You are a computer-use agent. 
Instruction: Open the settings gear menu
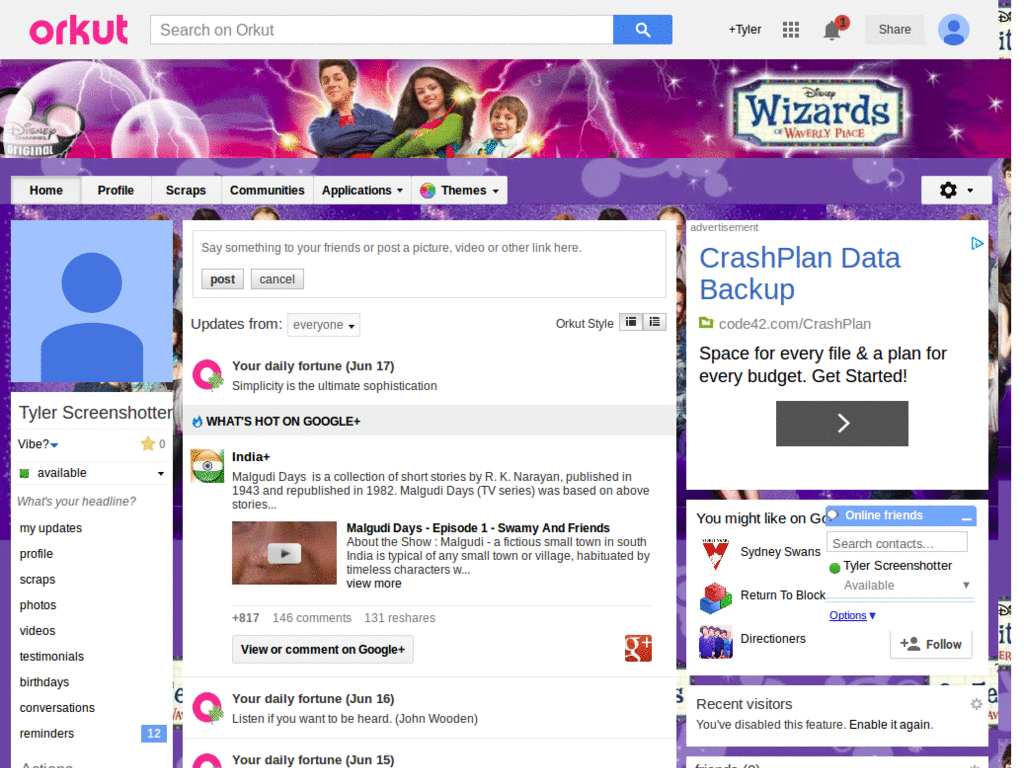(956, 190)
